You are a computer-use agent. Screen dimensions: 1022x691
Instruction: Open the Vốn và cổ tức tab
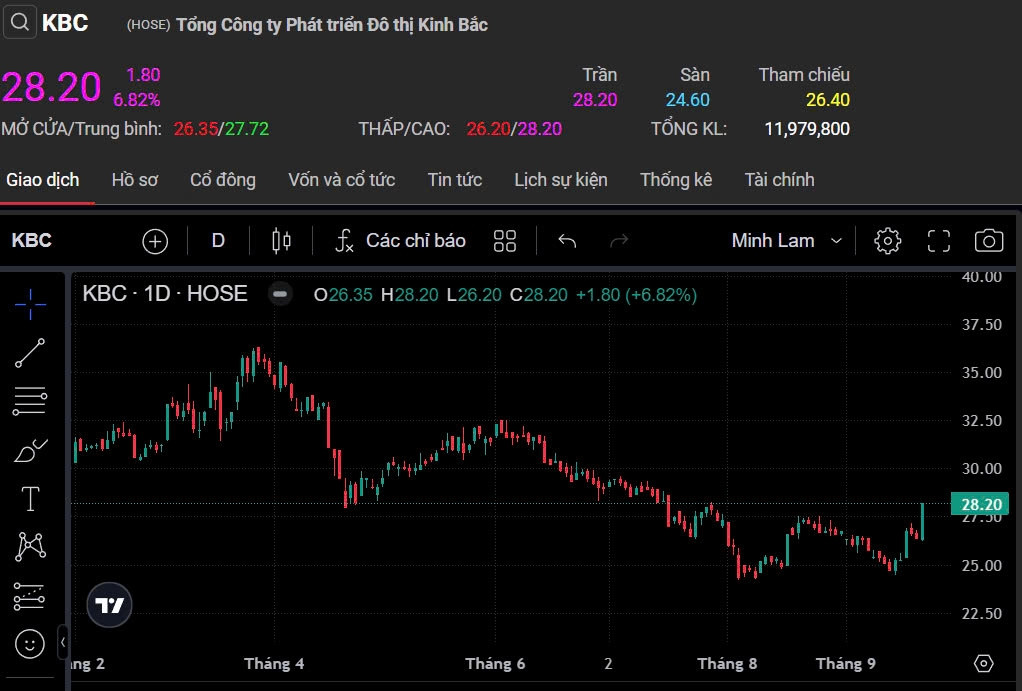[342, 180]
